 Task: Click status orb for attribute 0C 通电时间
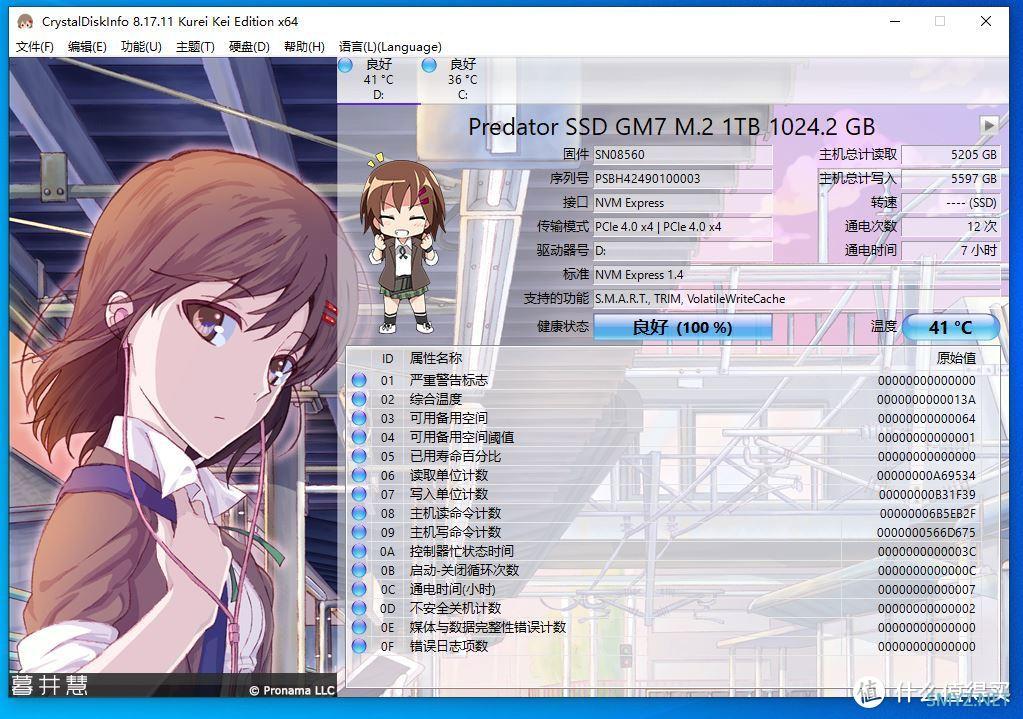pyautogui.click(x=359, y=589)
